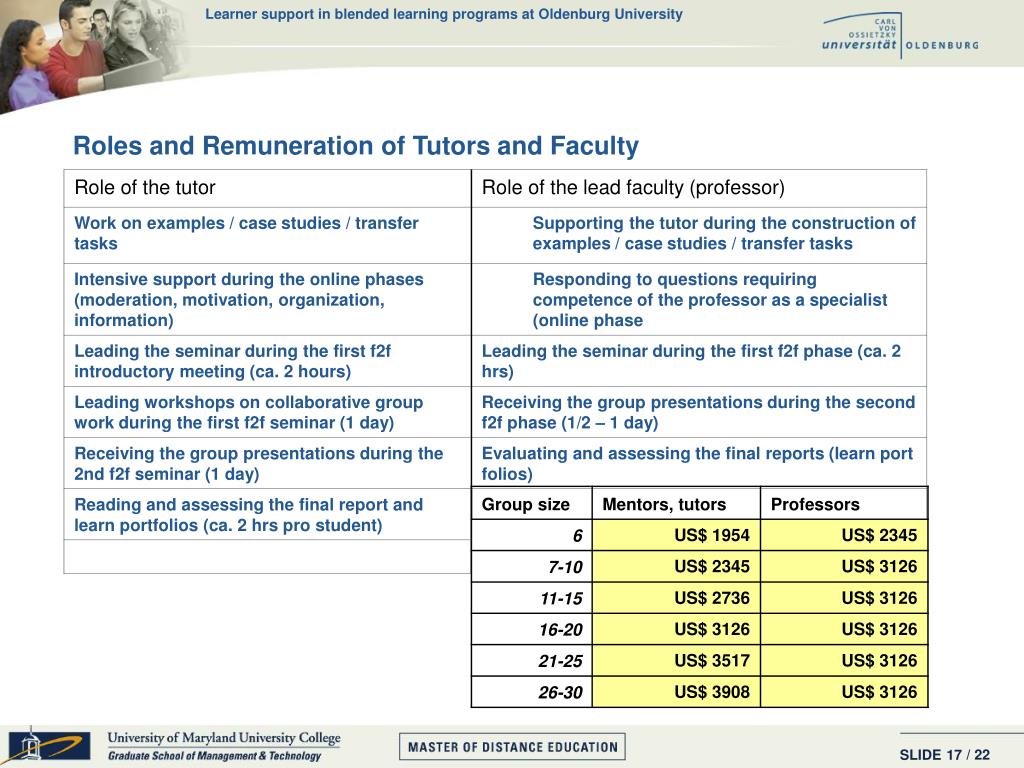Click Role of the lead faculty heading
This screenshot has width=1024, height=768.
[699, 188]
